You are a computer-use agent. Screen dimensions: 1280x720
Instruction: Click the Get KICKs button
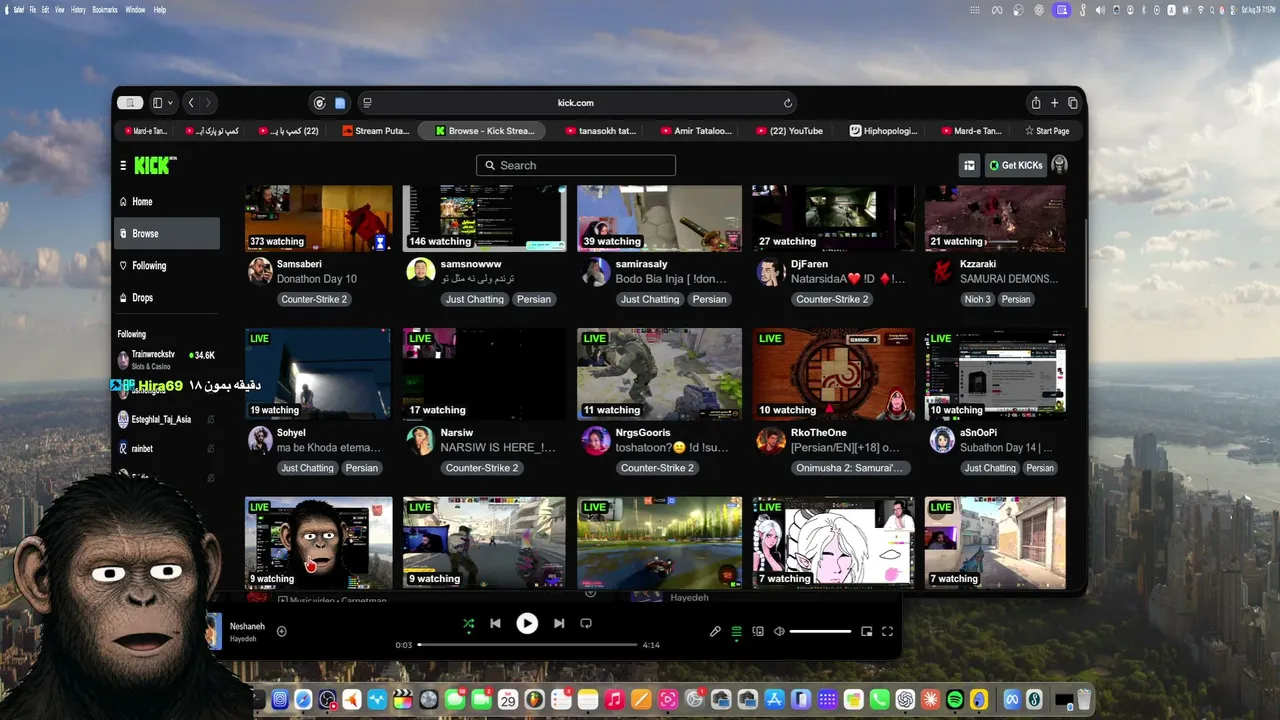pyautogui.click(x=1016, y=165)
